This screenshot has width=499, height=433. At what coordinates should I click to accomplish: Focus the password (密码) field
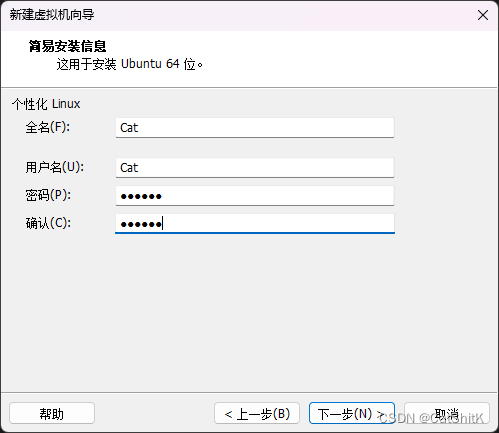pos(255,196)
